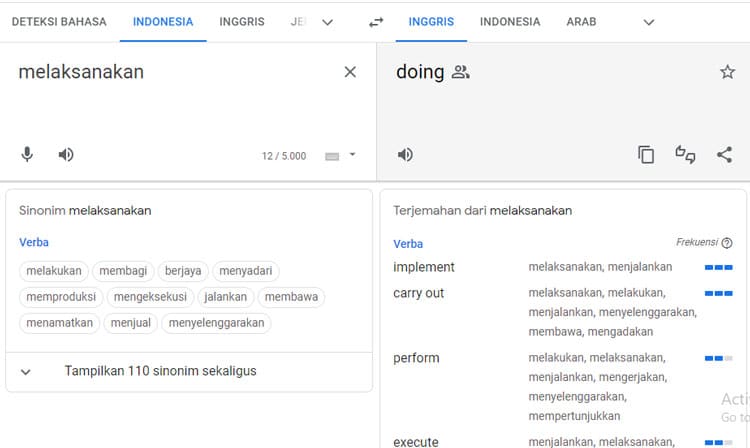750x448 pixels.
Task: Click the Verba heading under Sinonim
Action: 34,242
